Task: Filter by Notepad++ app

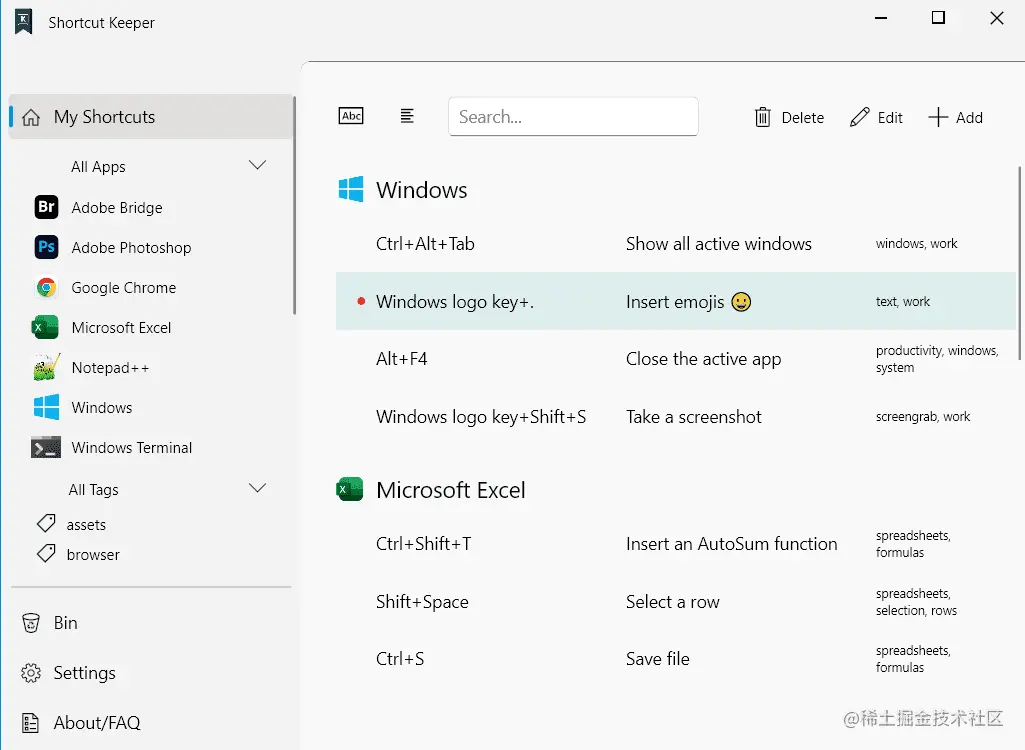Action: pyautogui.click(x=110, y=367)
